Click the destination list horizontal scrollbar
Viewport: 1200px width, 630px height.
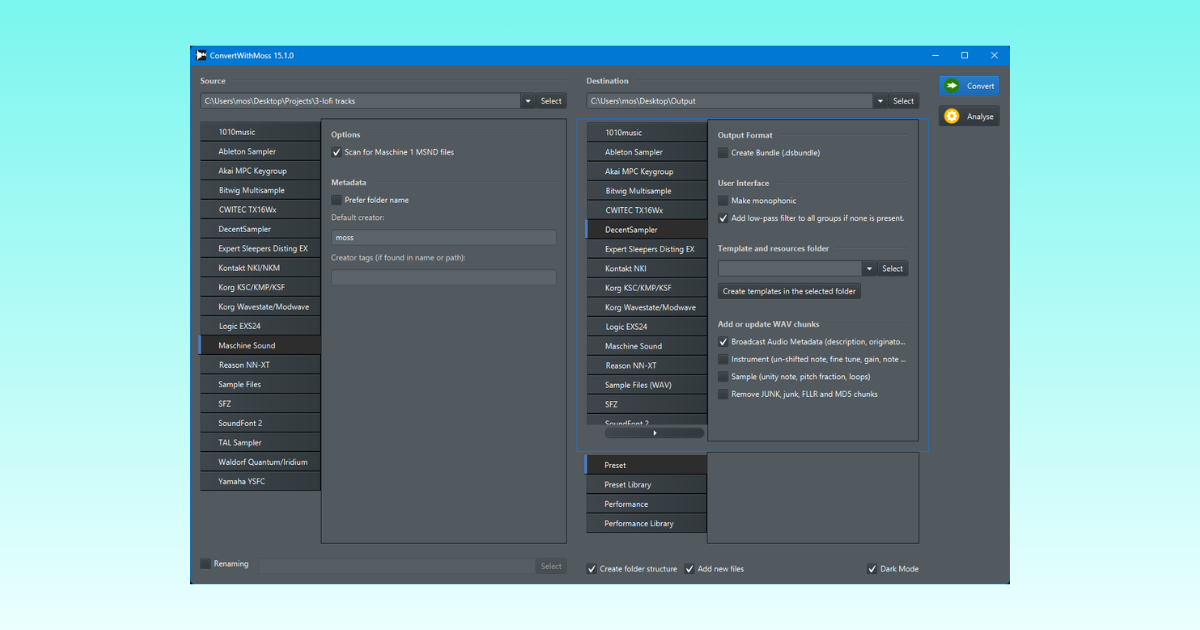coord(654,433)
